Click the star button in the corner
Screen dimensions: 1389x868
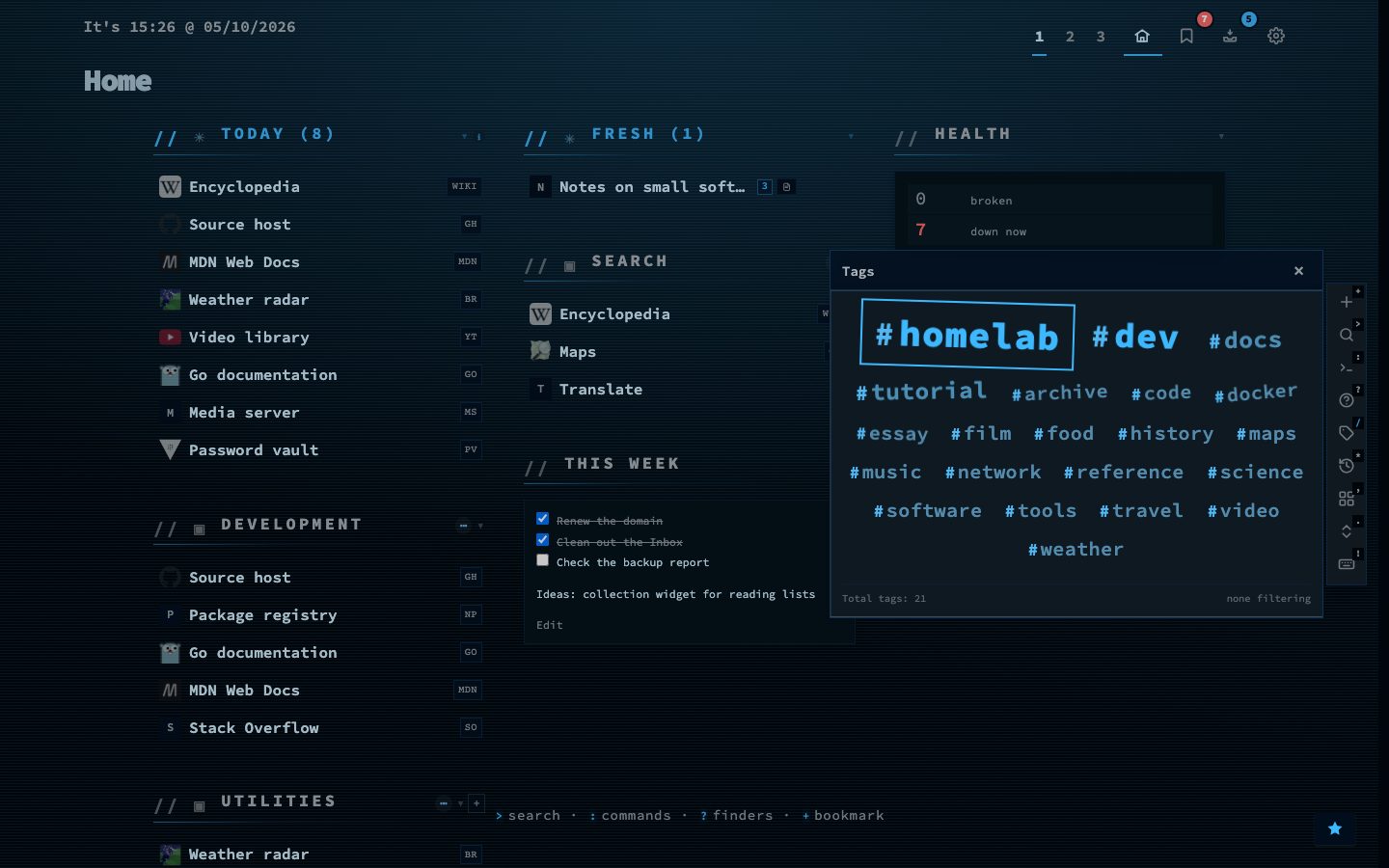click(1335, 828)
